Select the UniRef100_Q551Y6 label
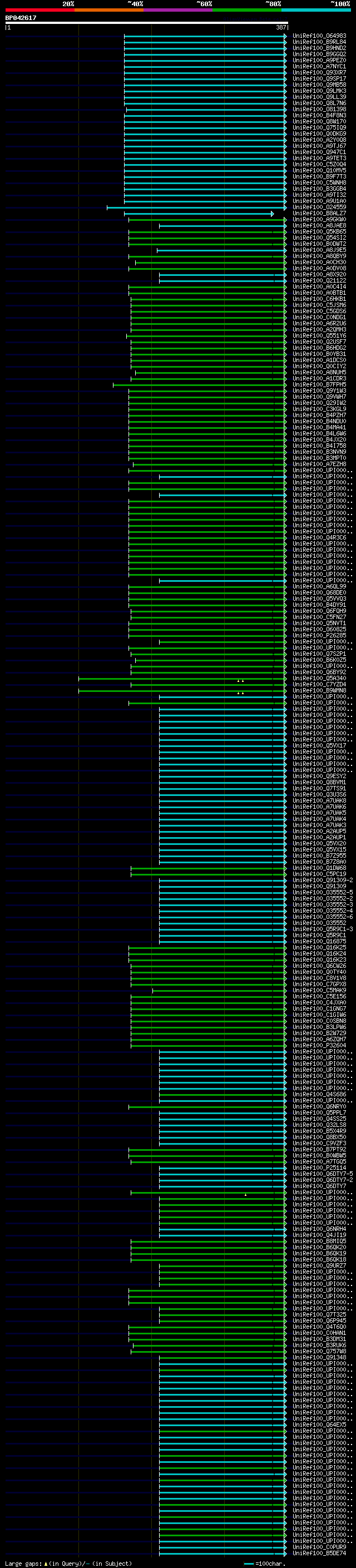This screenshot has width=356, height=1568. point(319,336)
